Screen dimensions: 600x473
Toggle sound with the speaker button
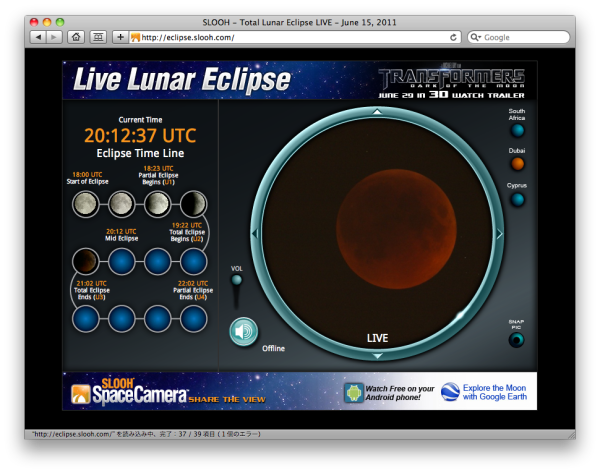click(x=244, y=331)
